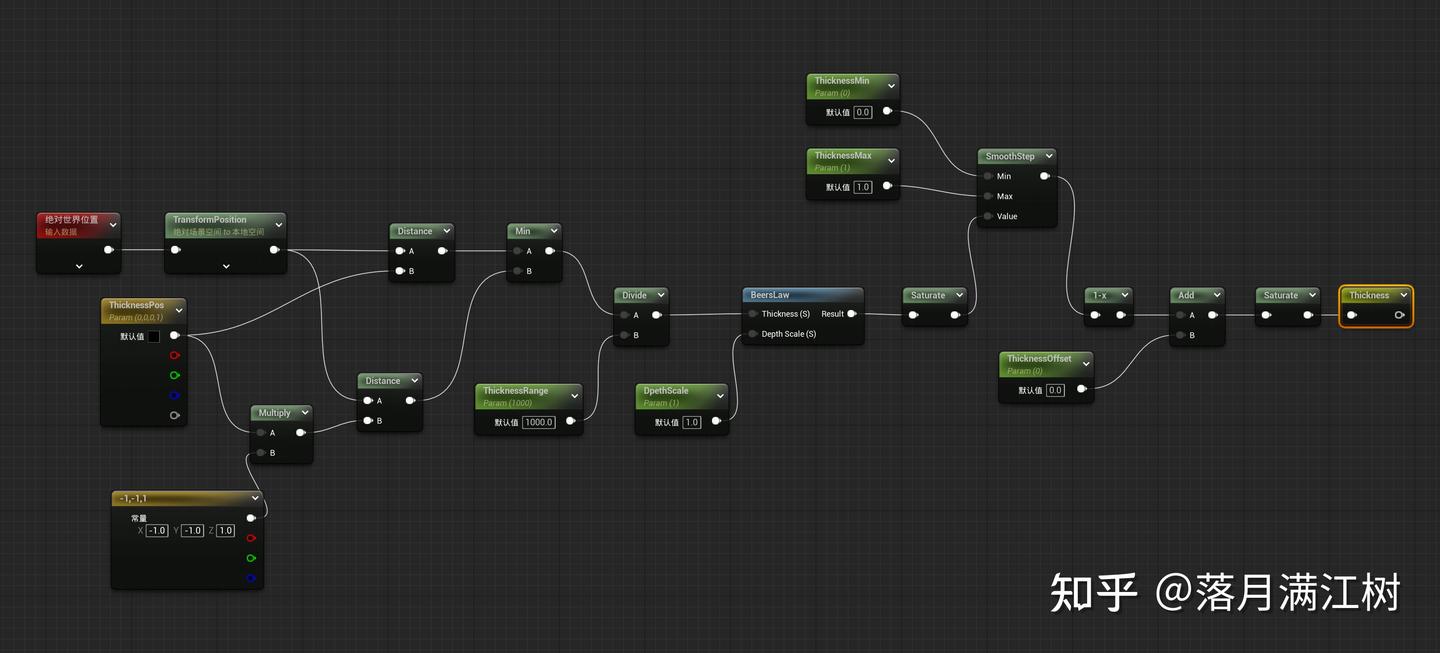Click the ThicknessPos alpha channel output pin
1440x653 pixels.
(x=175, y=415)
